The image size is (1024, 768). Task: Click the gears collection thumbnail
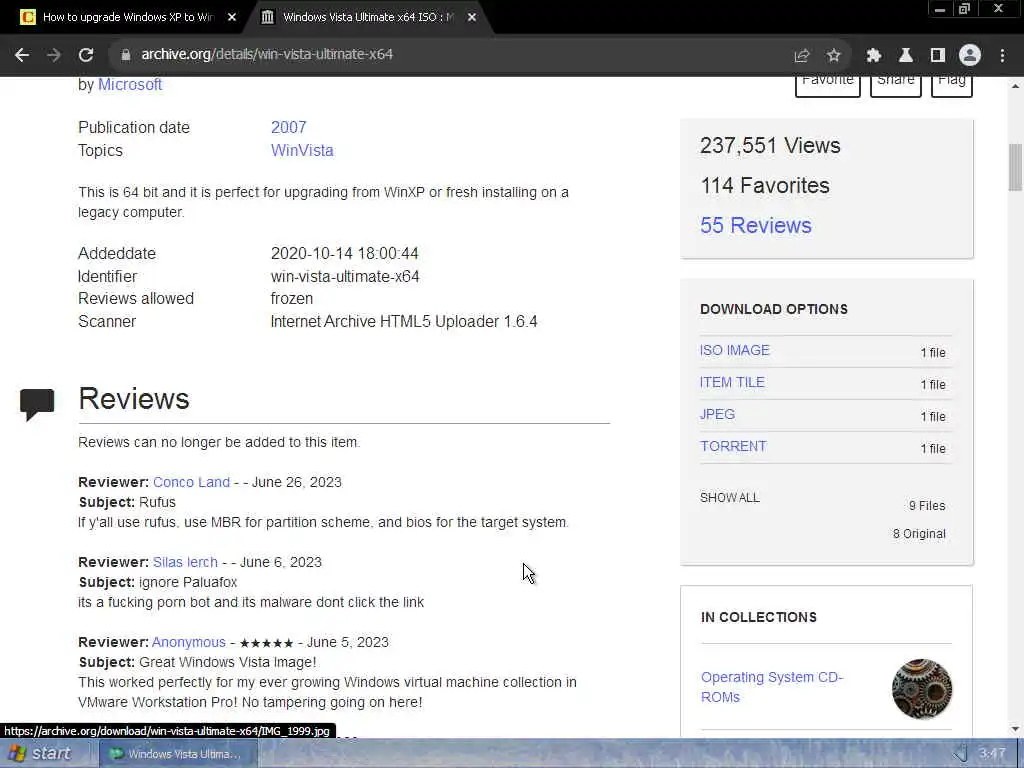point(921,689)
